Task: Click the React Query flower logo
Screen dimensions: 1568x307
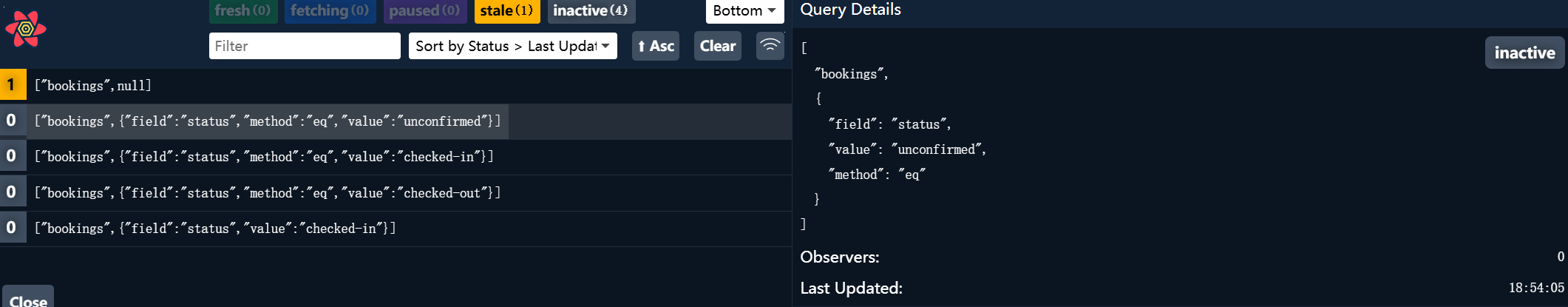Action: pos(26,30)
